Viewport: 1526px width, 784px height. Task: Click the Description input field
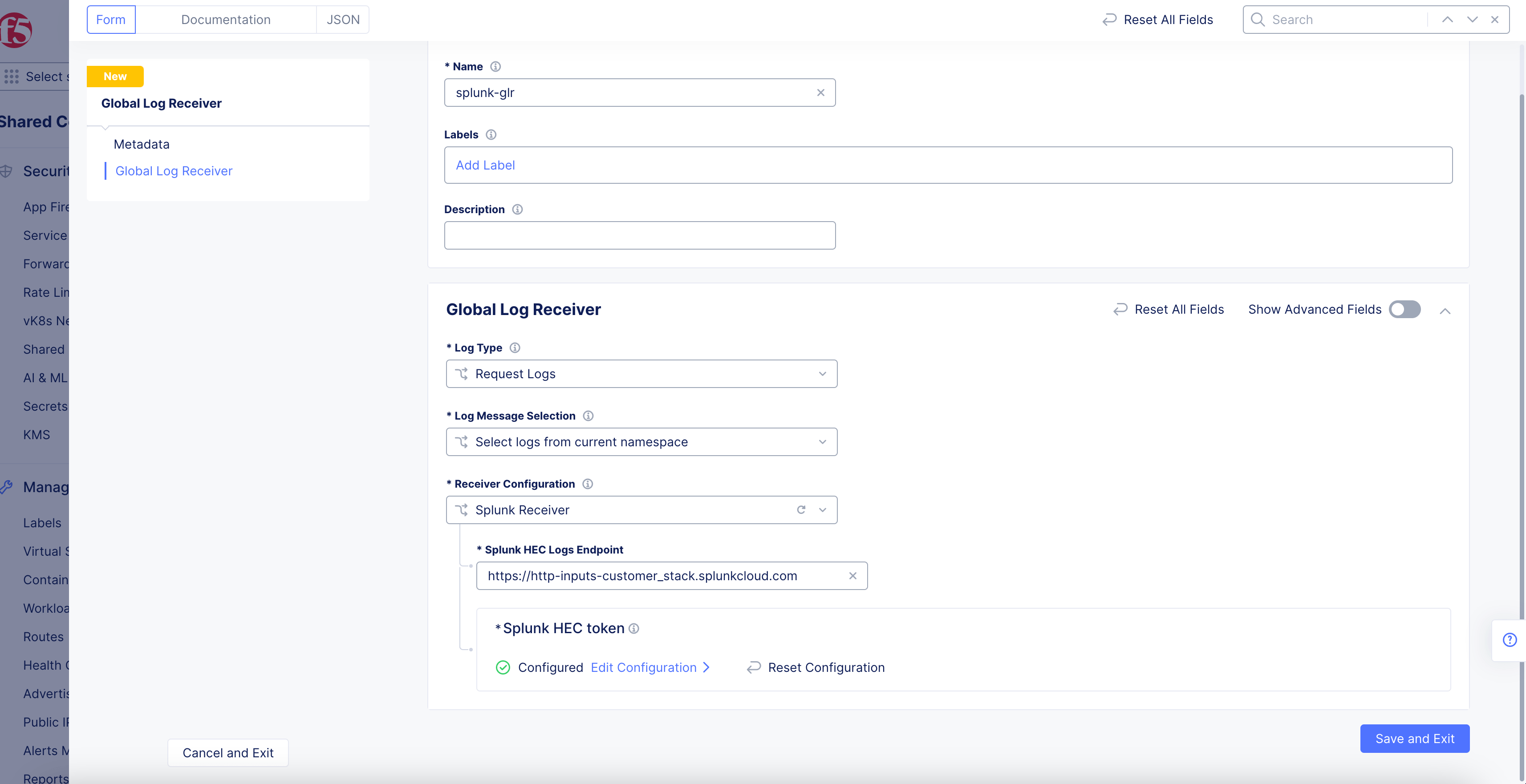[639, 235]
